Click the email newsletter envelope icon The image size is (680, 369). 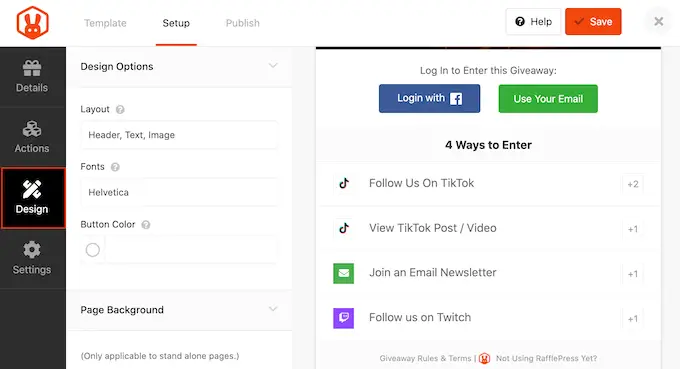click(x=343, y=273)
